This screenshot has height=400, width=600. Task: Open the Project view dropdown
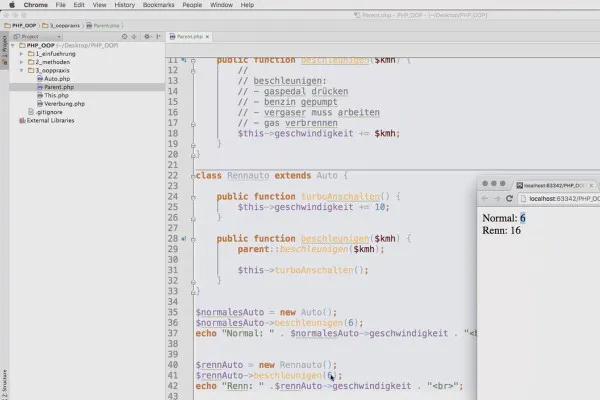tap(37, 37)
